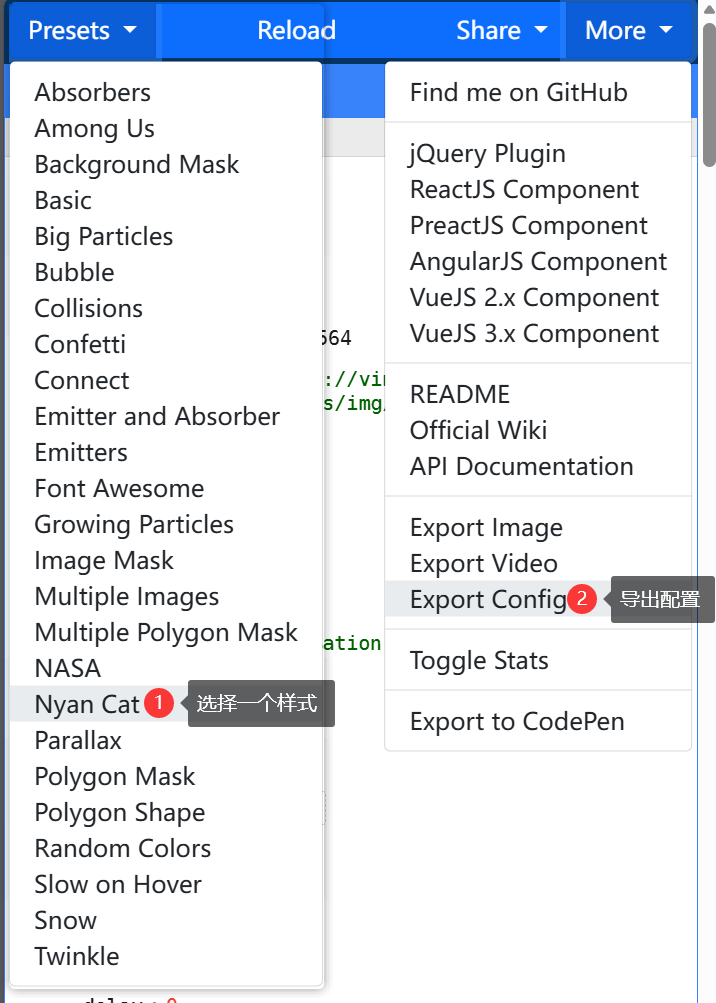Click Export Image option
Image resolution: width=716 pixels, height=1003 pixels.
[x=486, y=527]
